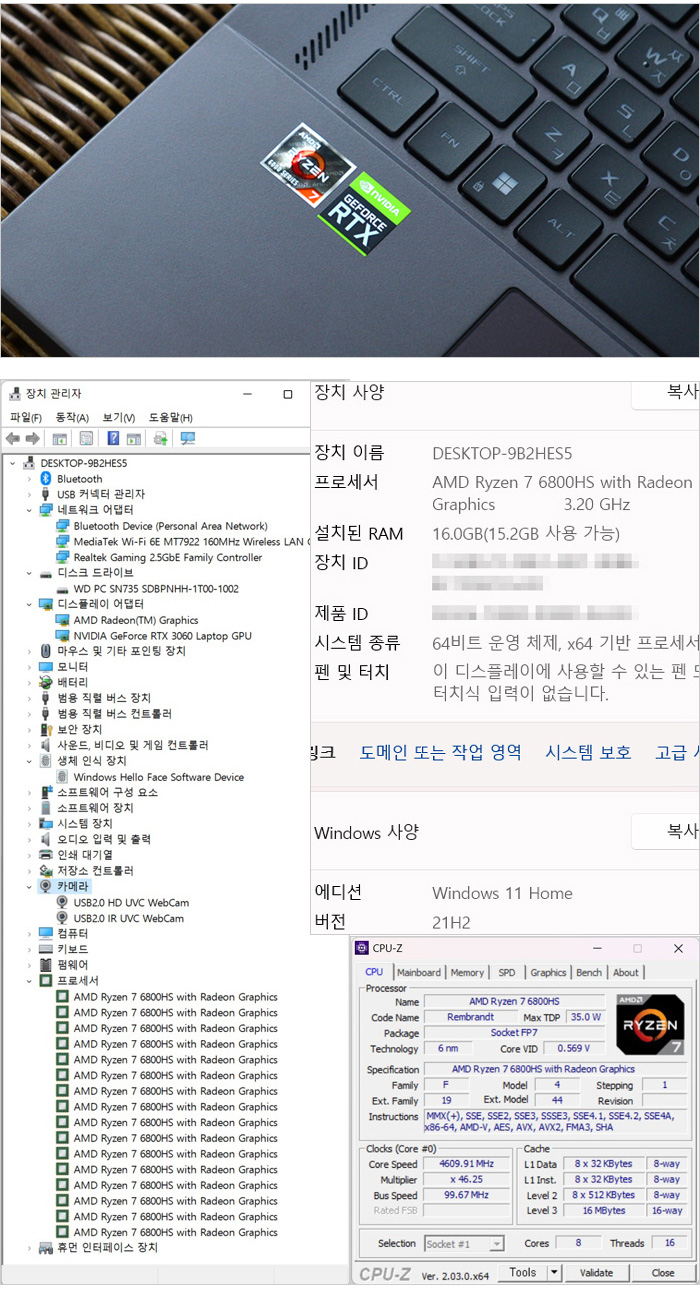This screenshot has width=700, height=1289.
Task: Select MediaTek Wi-Fi 6E MT7922 adapter
Action: pyautogui.click(x=191, y=541)
